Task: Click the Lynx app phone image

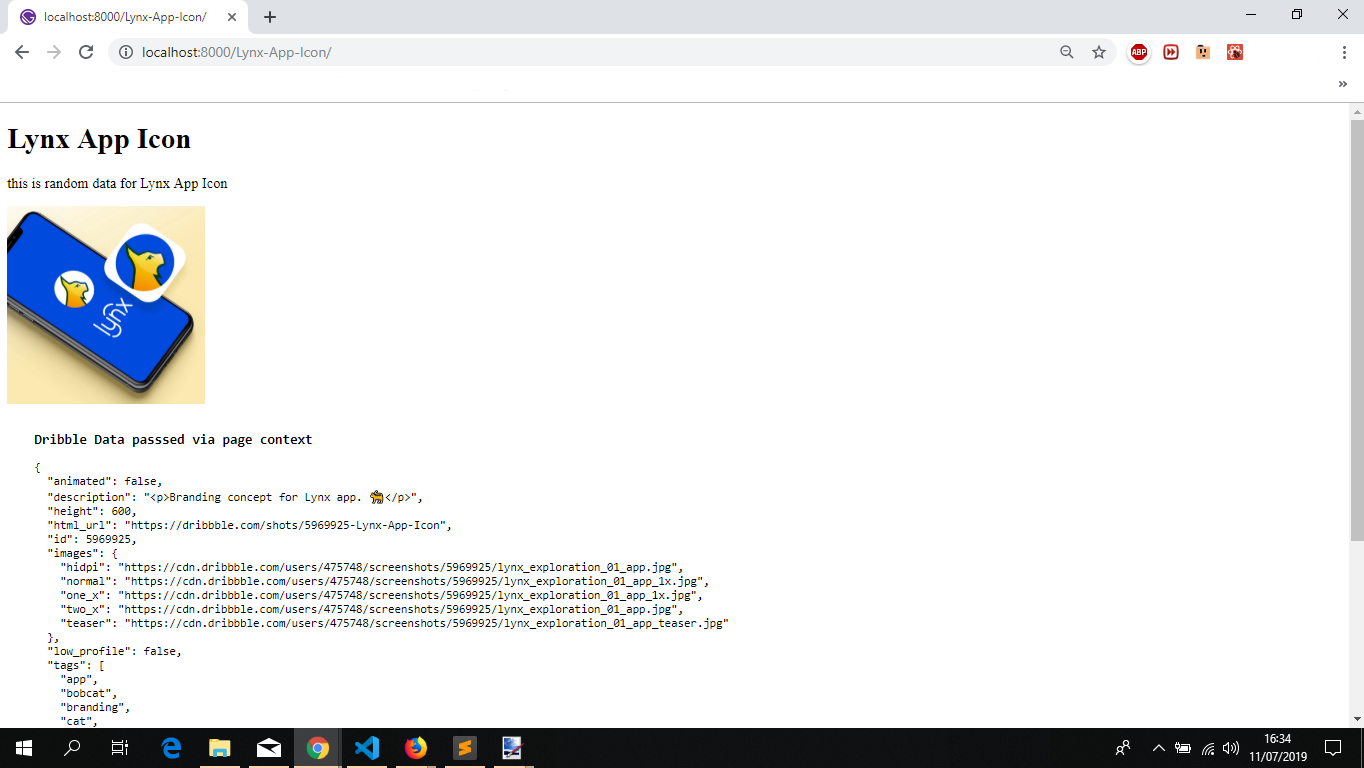Action: click(x=106, y=305)
